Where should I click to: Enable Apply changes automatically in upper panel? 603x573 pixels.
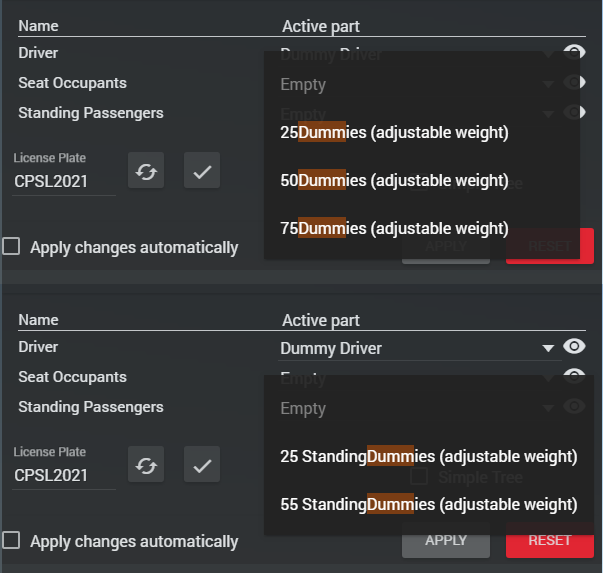[11, 247]
